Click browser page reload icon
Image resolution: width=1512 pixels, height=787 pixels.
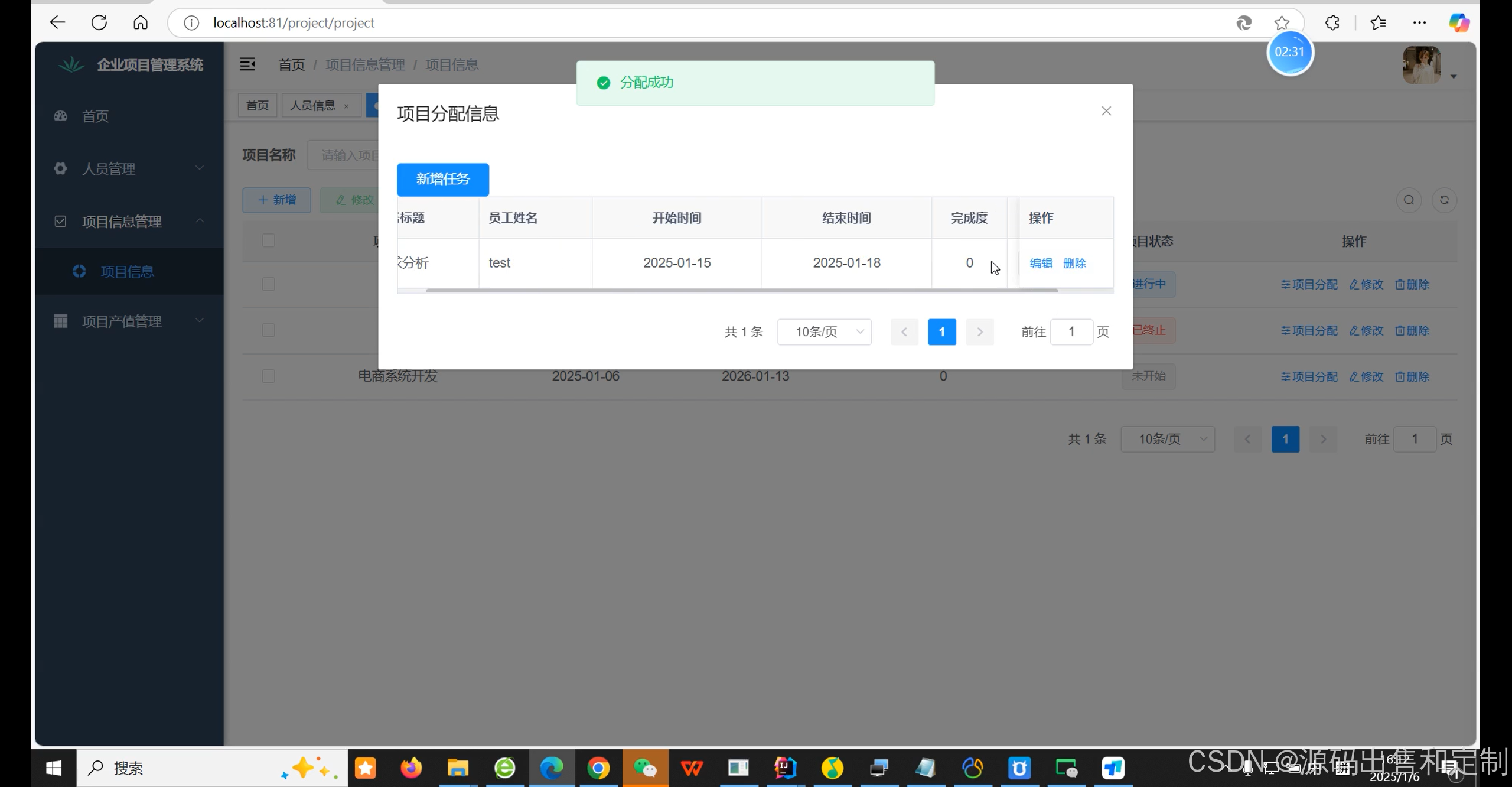point(99,23)
